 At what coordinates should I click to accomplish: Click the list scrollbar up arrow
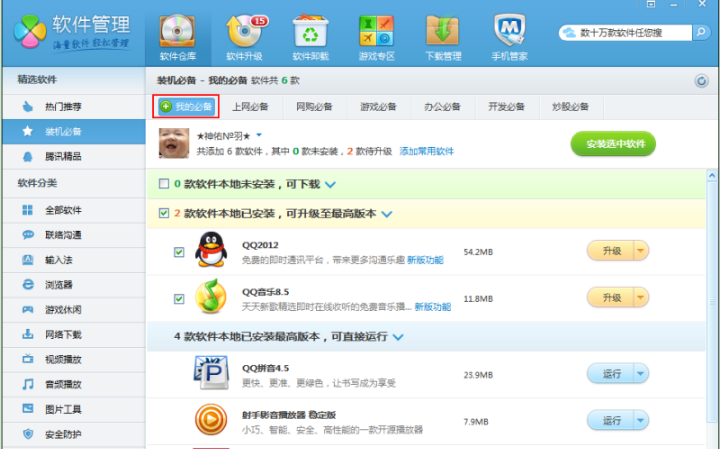click(712, 176)
